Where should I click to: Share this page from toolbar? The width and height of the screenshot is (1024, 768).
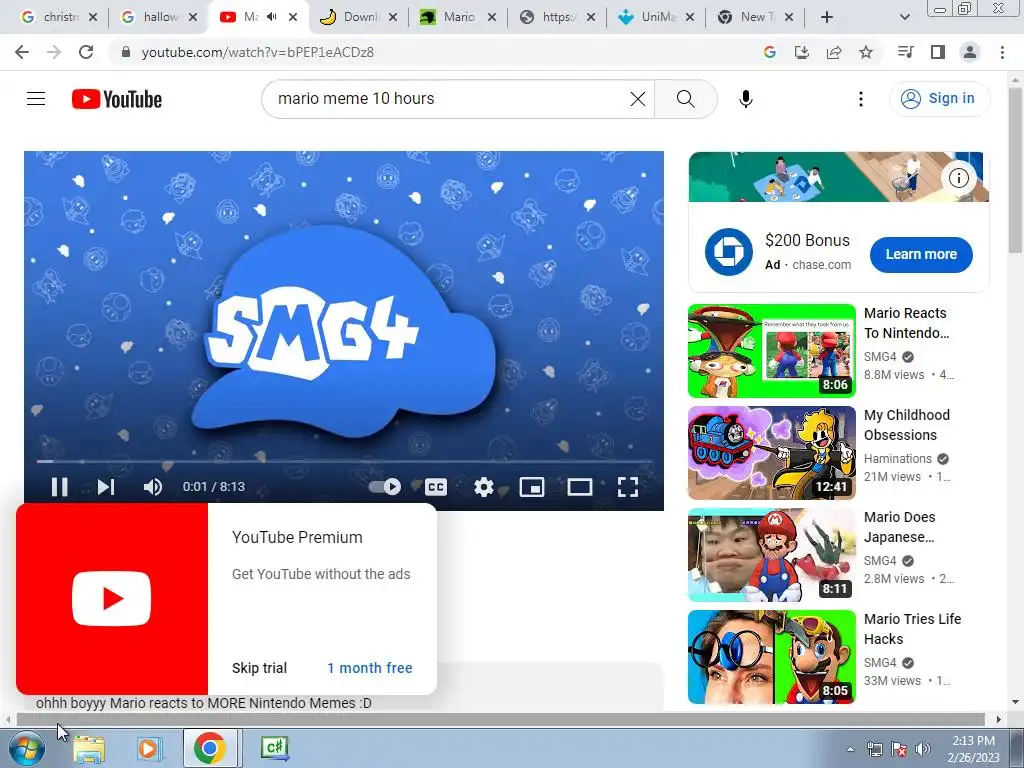834,52
